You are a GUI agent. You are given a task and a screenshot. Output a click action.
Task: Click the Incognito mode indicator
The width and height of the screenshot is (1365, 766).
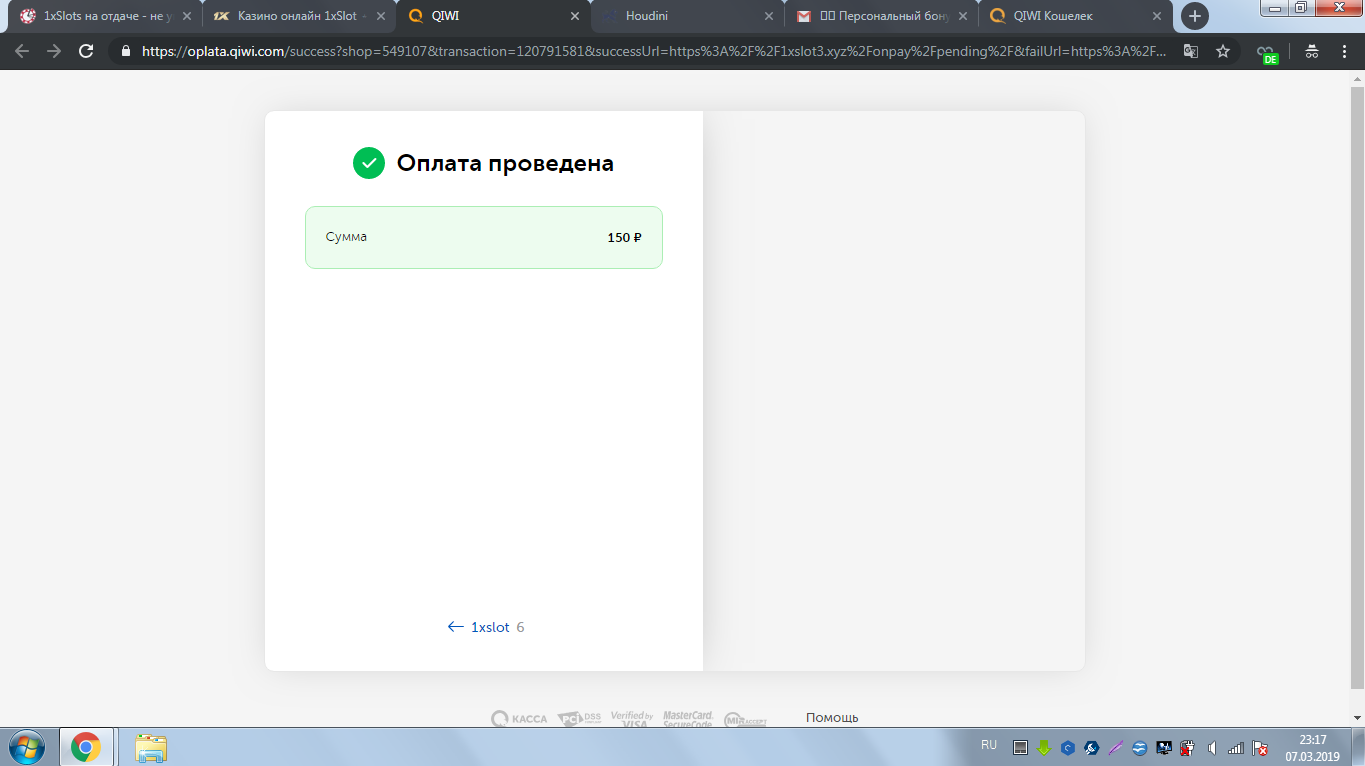pyautogui.click(x=1311, y=51)
